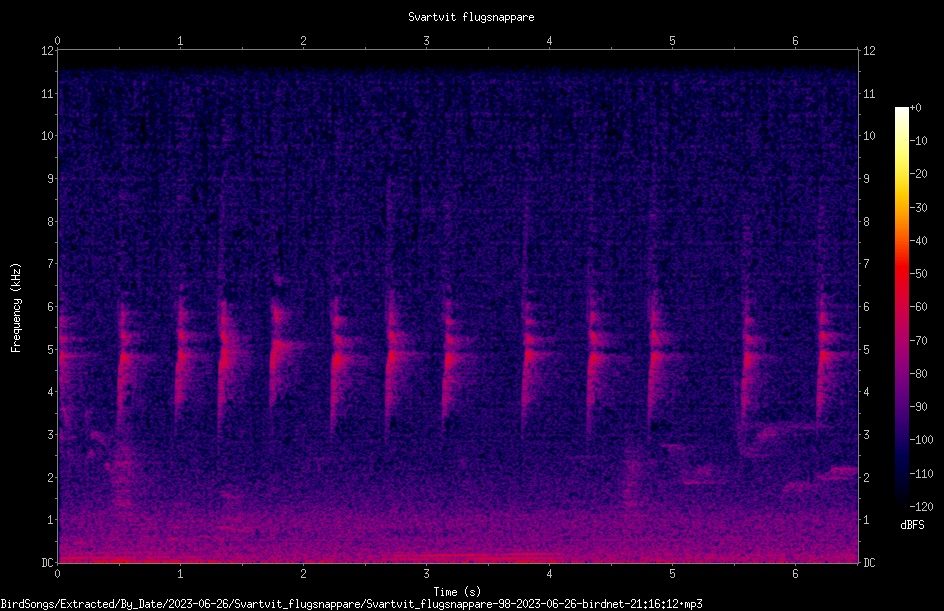Click the color scale gradient bar
944x611 pixels.
coord(901,307)
